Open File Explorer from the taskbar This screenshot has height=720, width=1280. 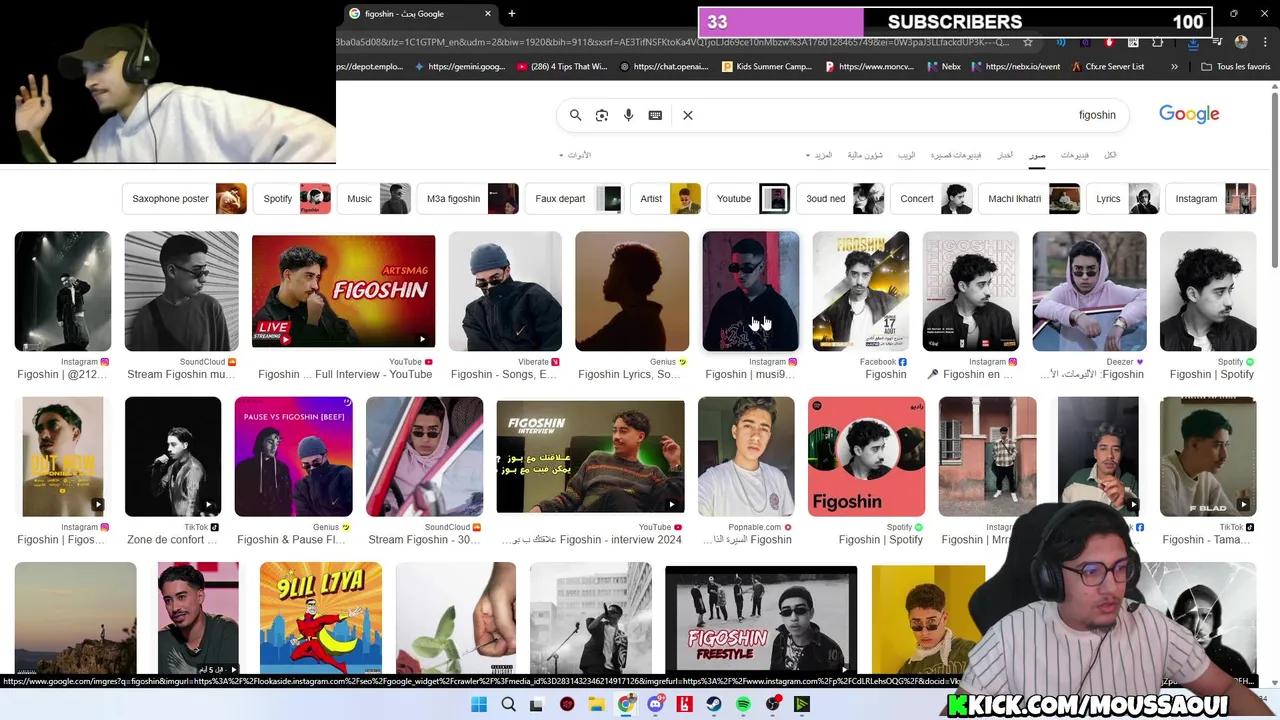(597, 705)
